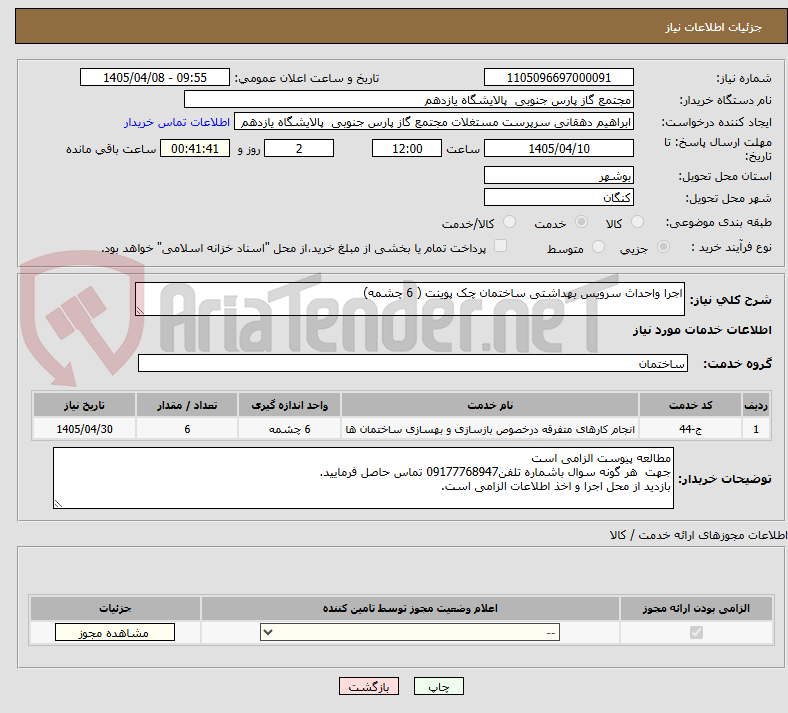
Task: Click buyer organization name field
Action: 409,99
